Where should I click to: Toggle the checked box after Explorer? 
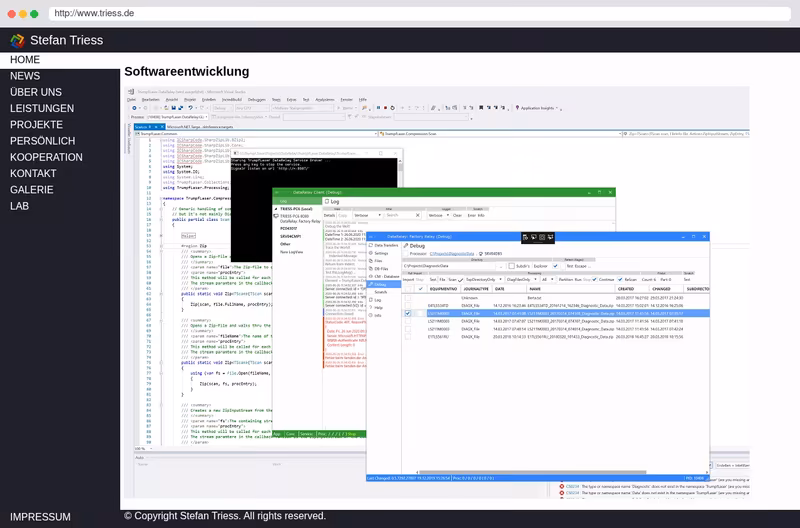[x=555, y=266]
